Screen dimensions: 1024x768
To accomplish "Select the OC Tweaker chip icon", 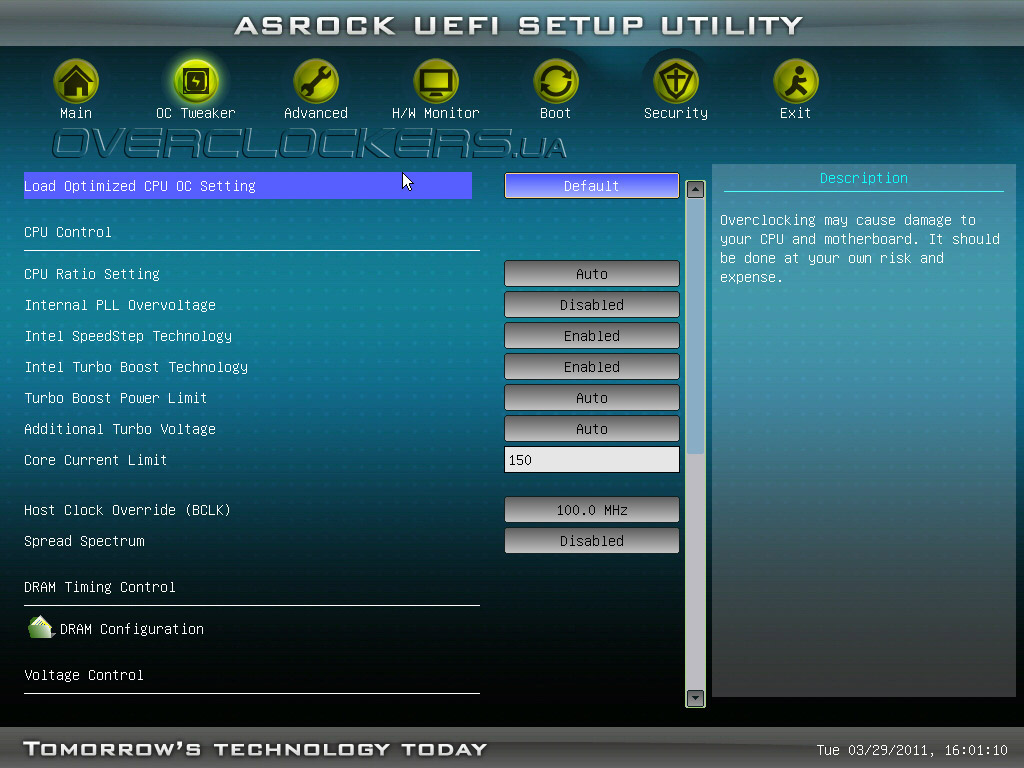I will [x=195, y=82].
